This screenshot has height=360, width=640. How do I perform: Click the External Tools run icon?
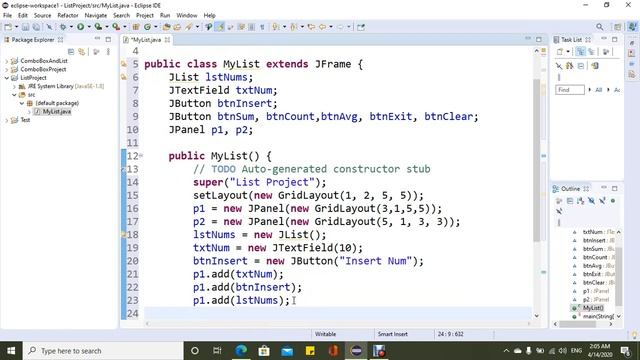(116, 27)
